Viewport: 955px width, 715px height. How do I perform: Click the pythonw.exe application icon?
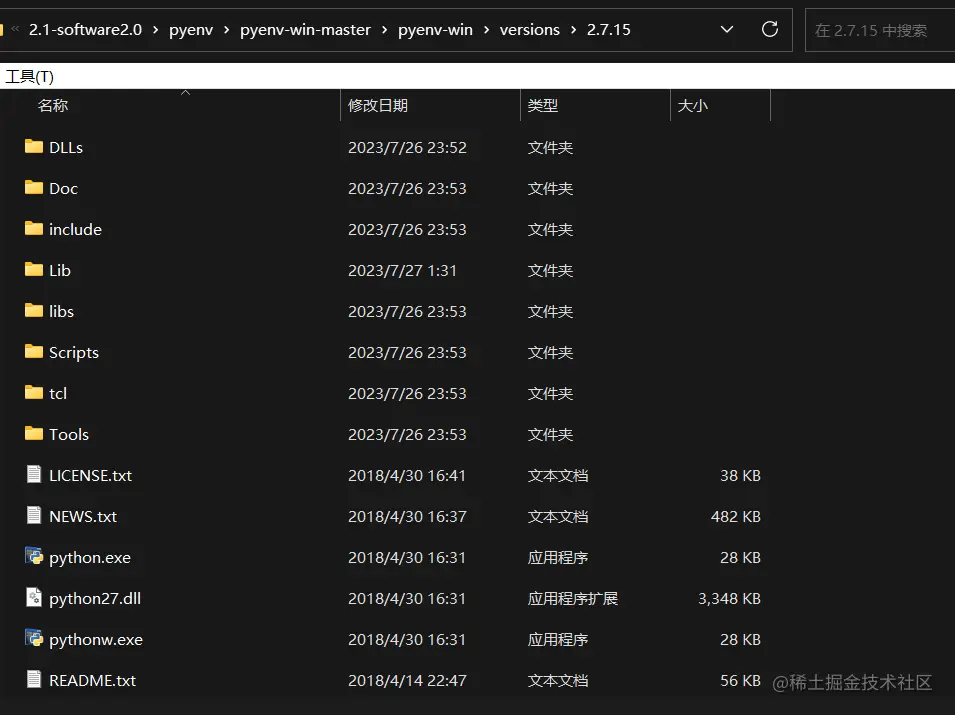point(34,638)
